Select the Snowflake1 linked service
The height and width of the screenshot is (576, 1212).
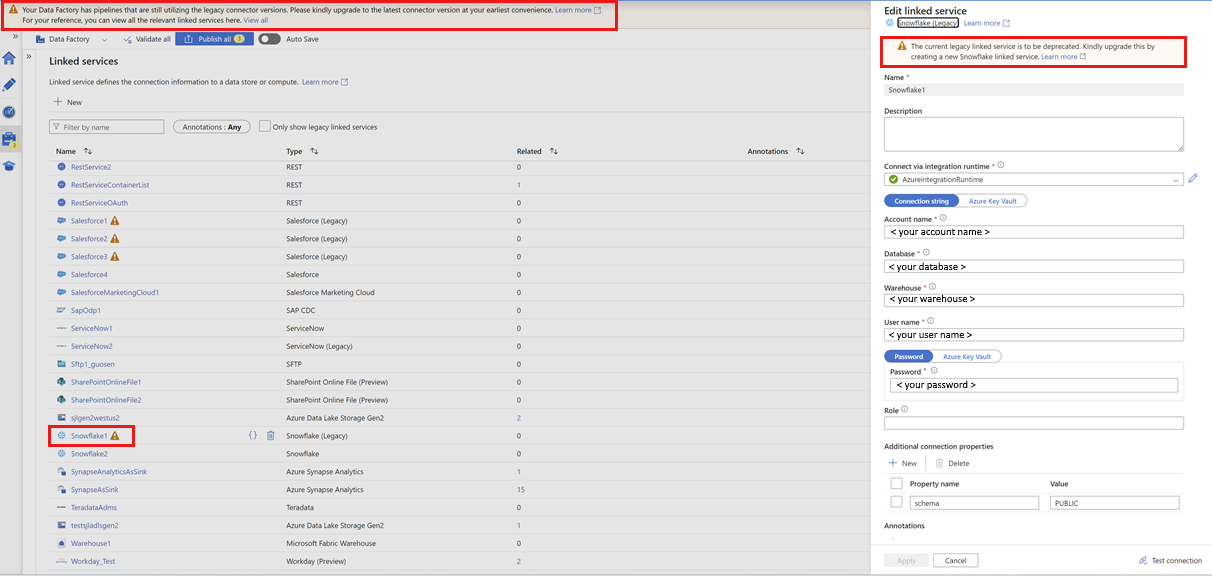(89, 436)
